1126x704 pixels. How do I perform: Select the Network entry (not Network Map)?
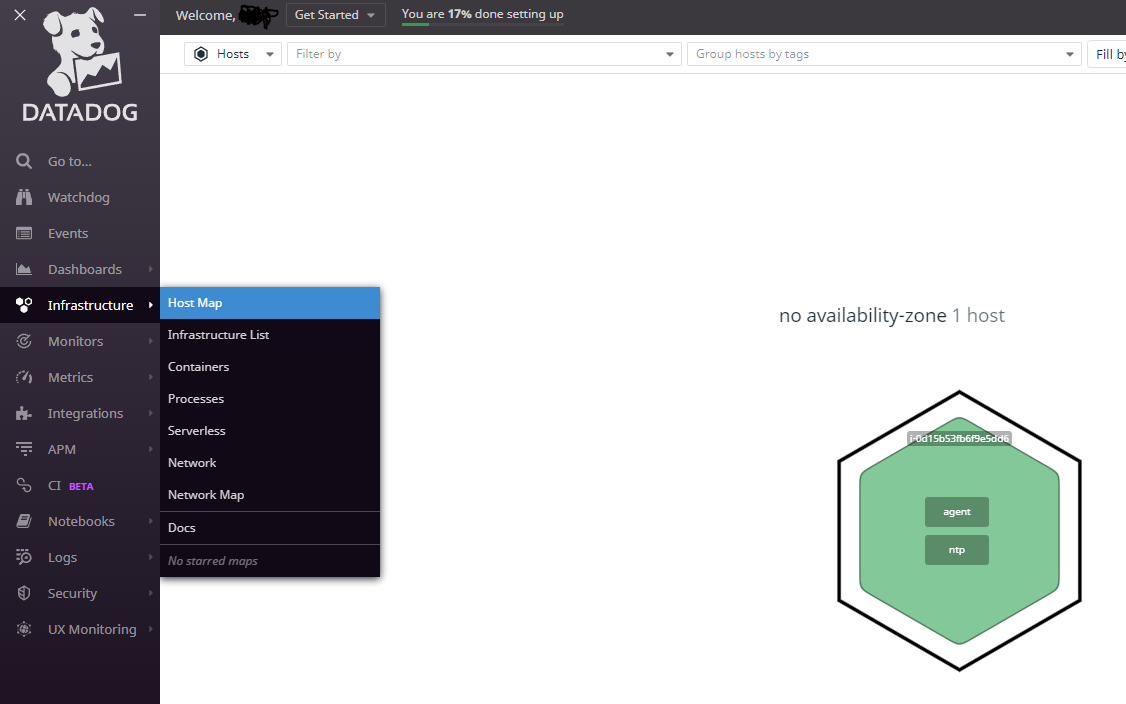click(x=270, y=463)
